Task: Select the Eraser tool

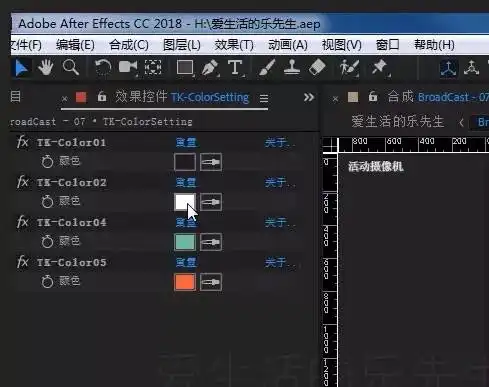Action: [x=317, y=68]
